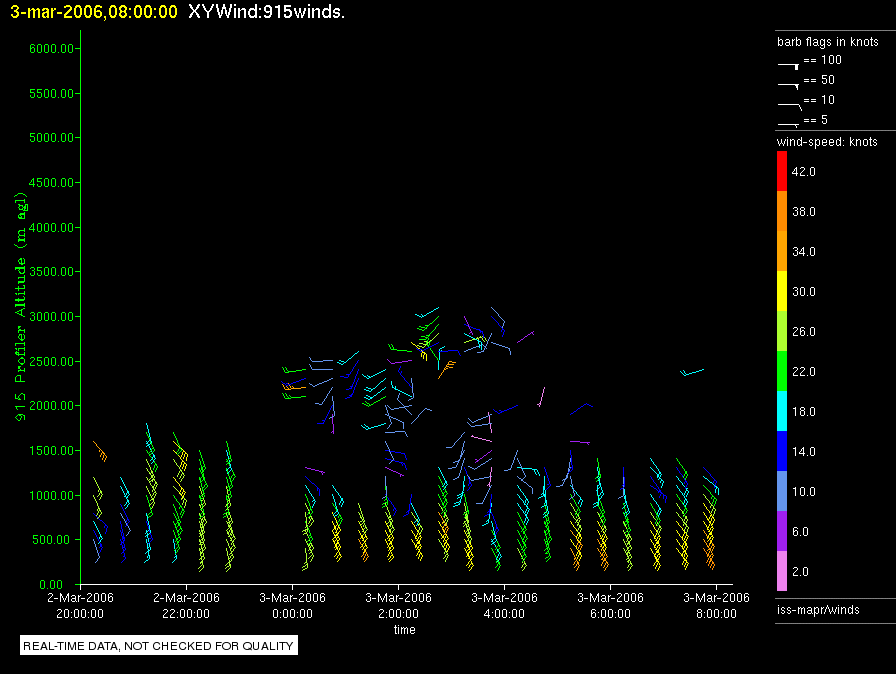Select the red 42.0 knots color swatch
Screen dimensions: 896x674
pyautogui.click(x=782, y=171)
